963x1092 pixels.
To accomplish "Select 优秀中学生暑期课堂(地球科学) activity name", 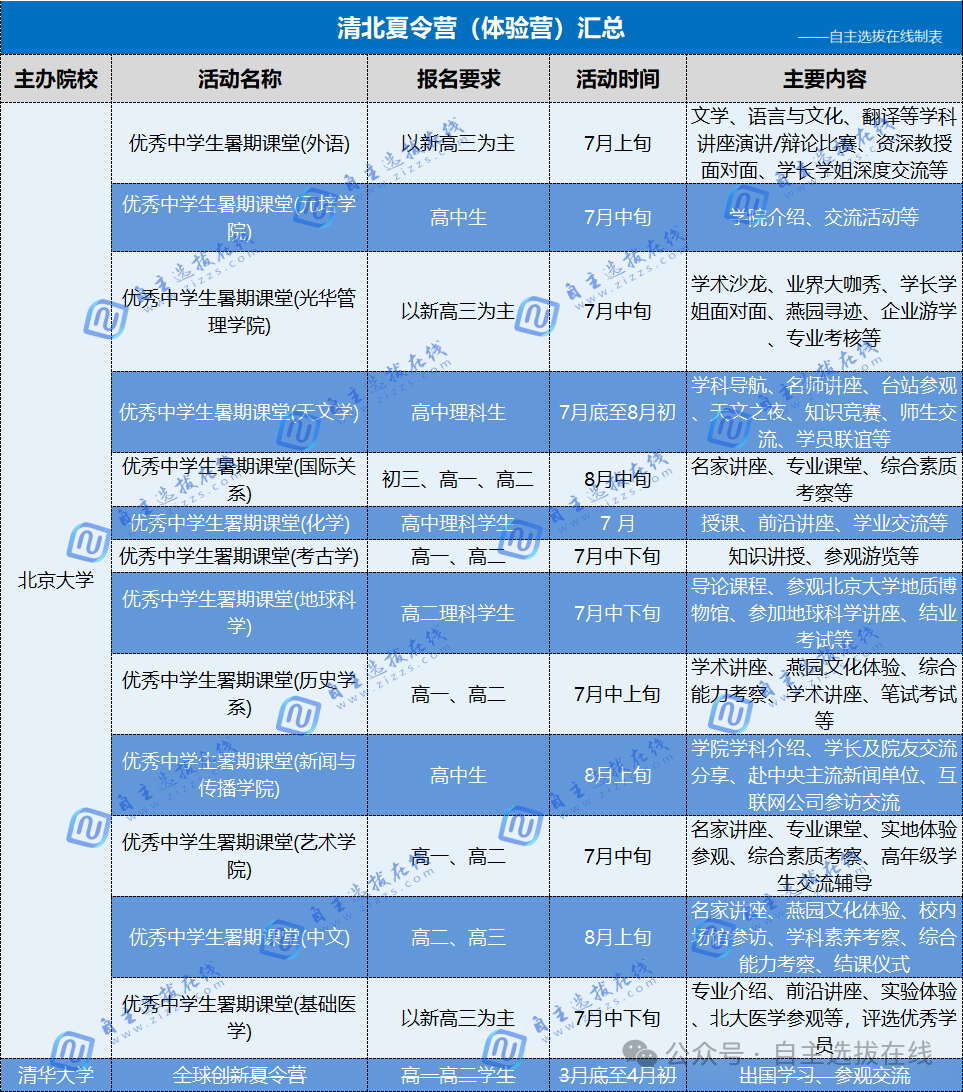I will (x=240, y=613).
